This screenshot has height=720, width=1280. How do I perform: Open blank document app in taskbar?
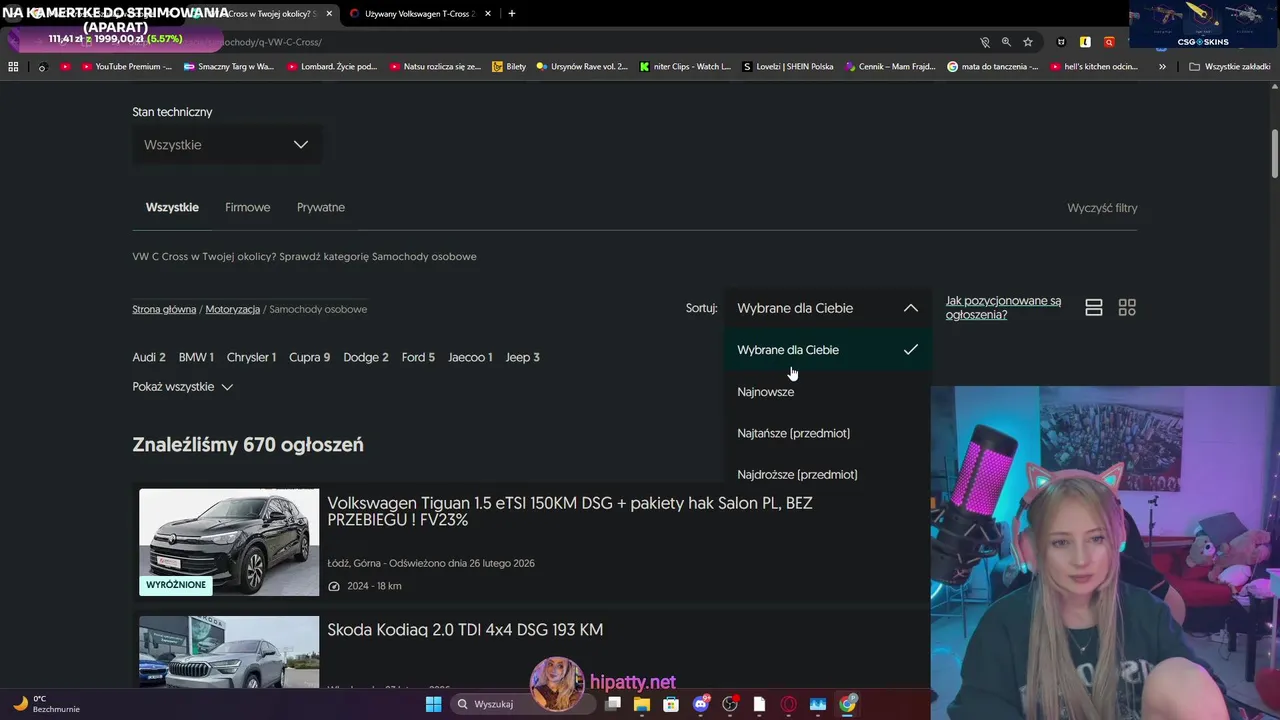pyautogui.click(x=759, y=704)
